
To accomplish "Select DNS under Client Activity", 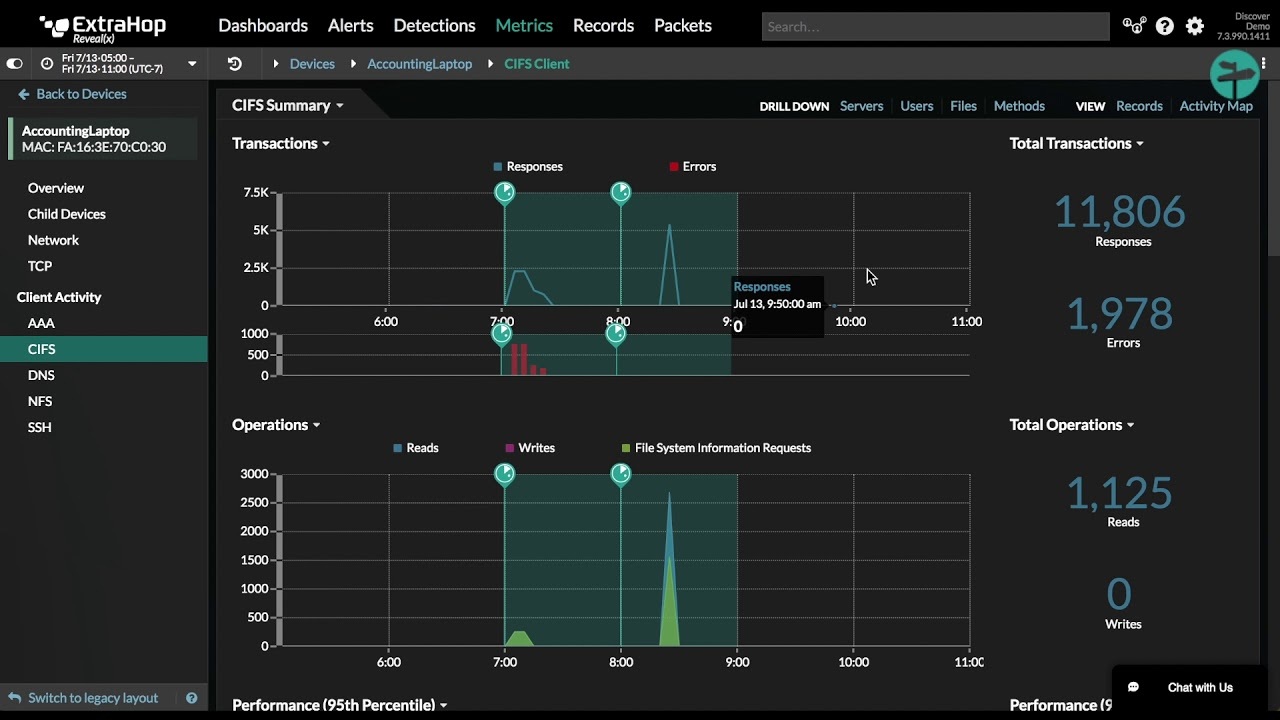I will point(41,375).
